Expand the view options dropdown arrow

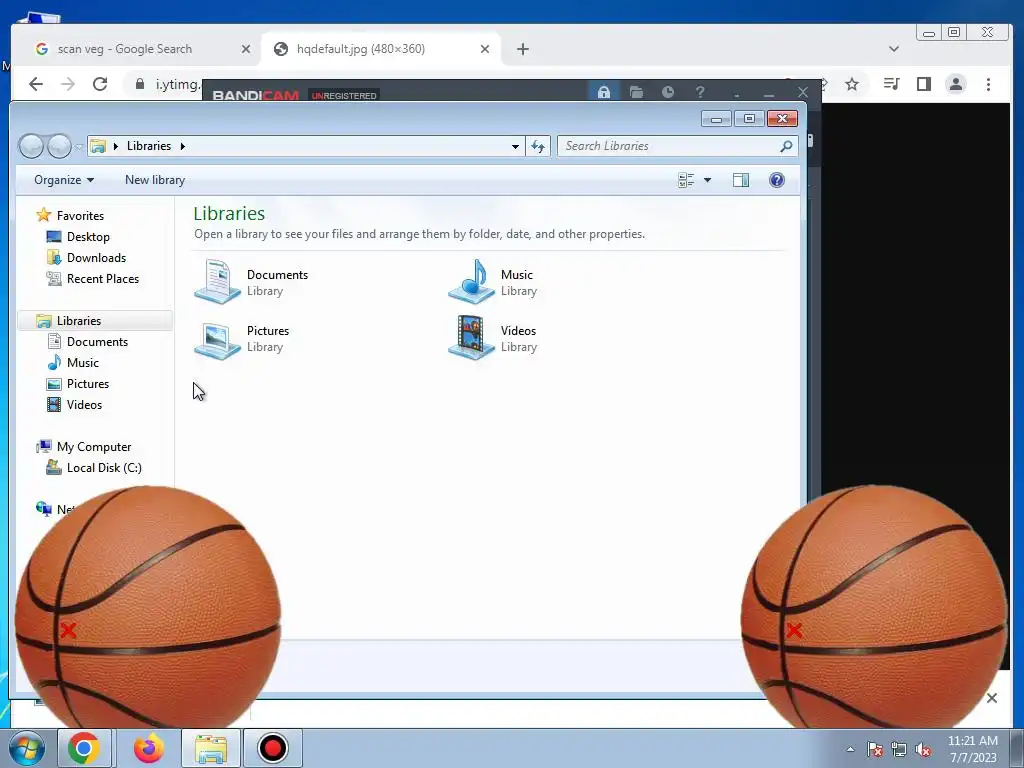click(x=707, y=180)
